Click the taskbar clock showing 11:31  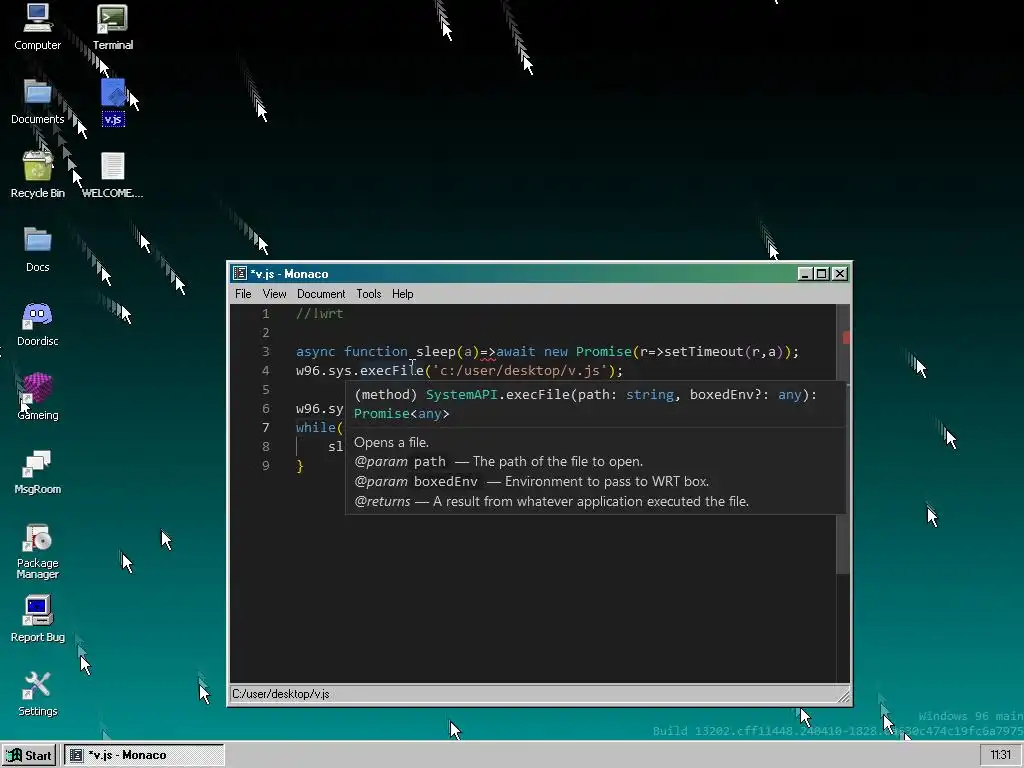pyautogui.click(x=1000, y=755)
